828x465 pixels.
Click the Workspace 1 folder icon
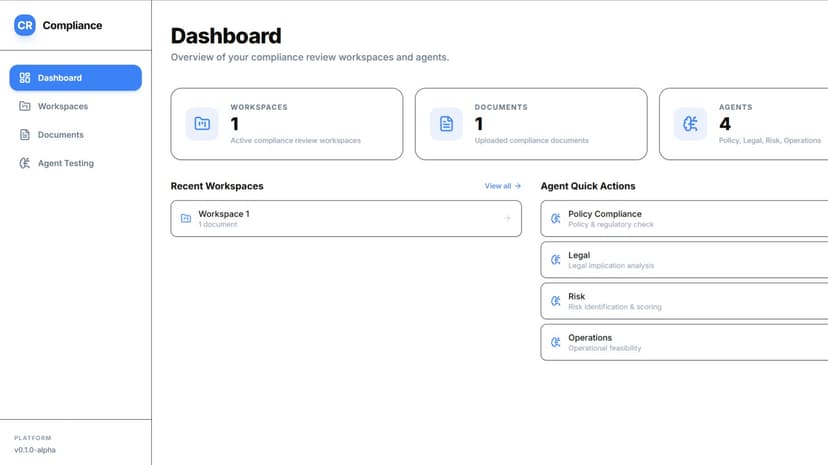pyautogui.click(x=186, y=218)
